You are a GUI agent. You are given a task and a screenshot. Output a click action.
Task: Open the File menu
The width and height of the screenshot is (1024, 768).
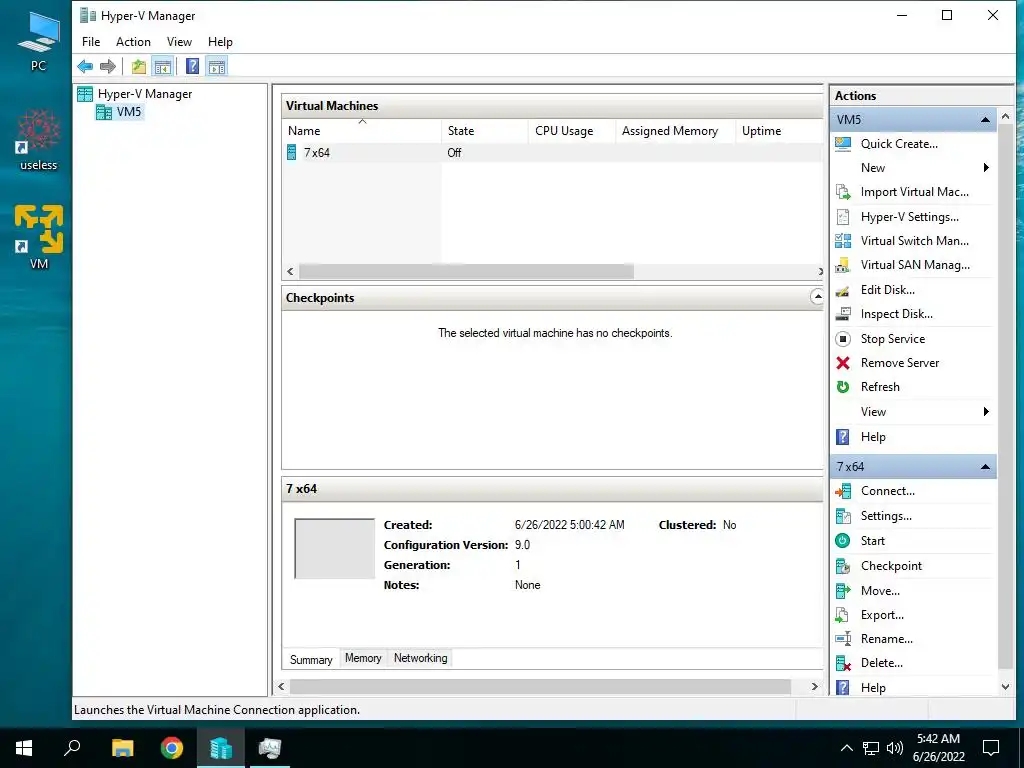pyautogui.click(x=91, y=42)
